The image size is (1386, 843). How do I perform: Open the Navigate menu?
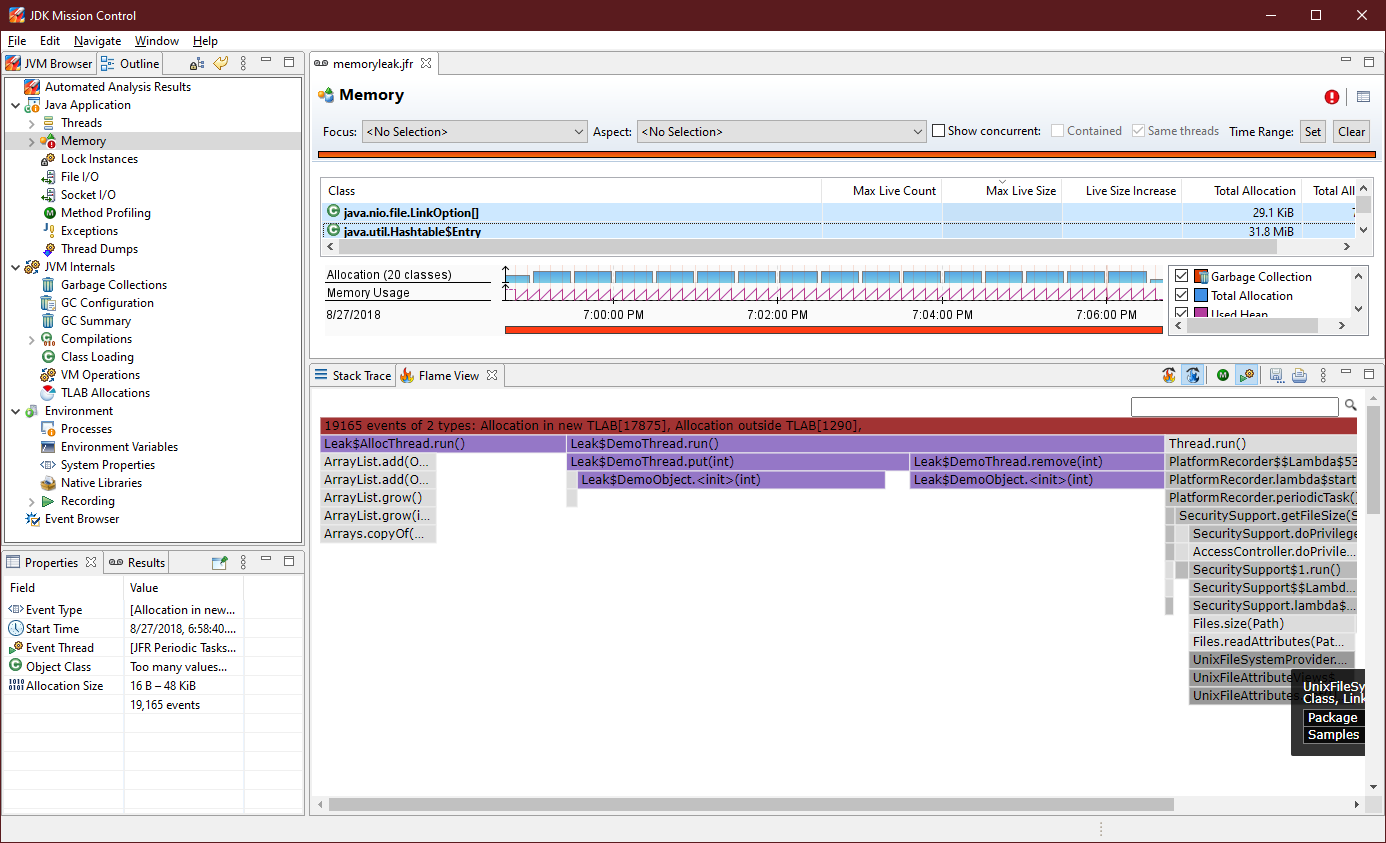tap(97, 41)
